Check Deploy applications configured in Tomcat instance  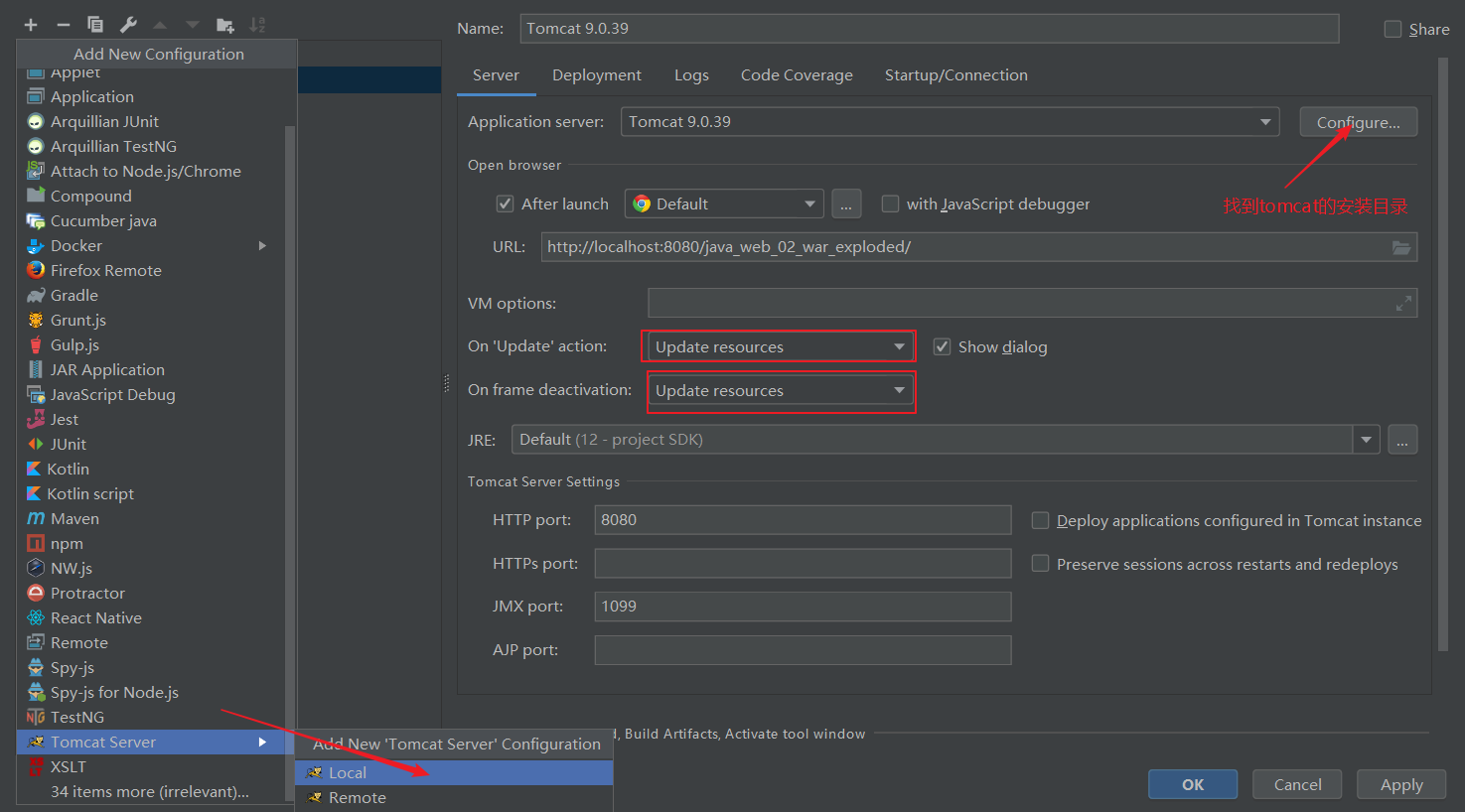tap(1040, 520)
